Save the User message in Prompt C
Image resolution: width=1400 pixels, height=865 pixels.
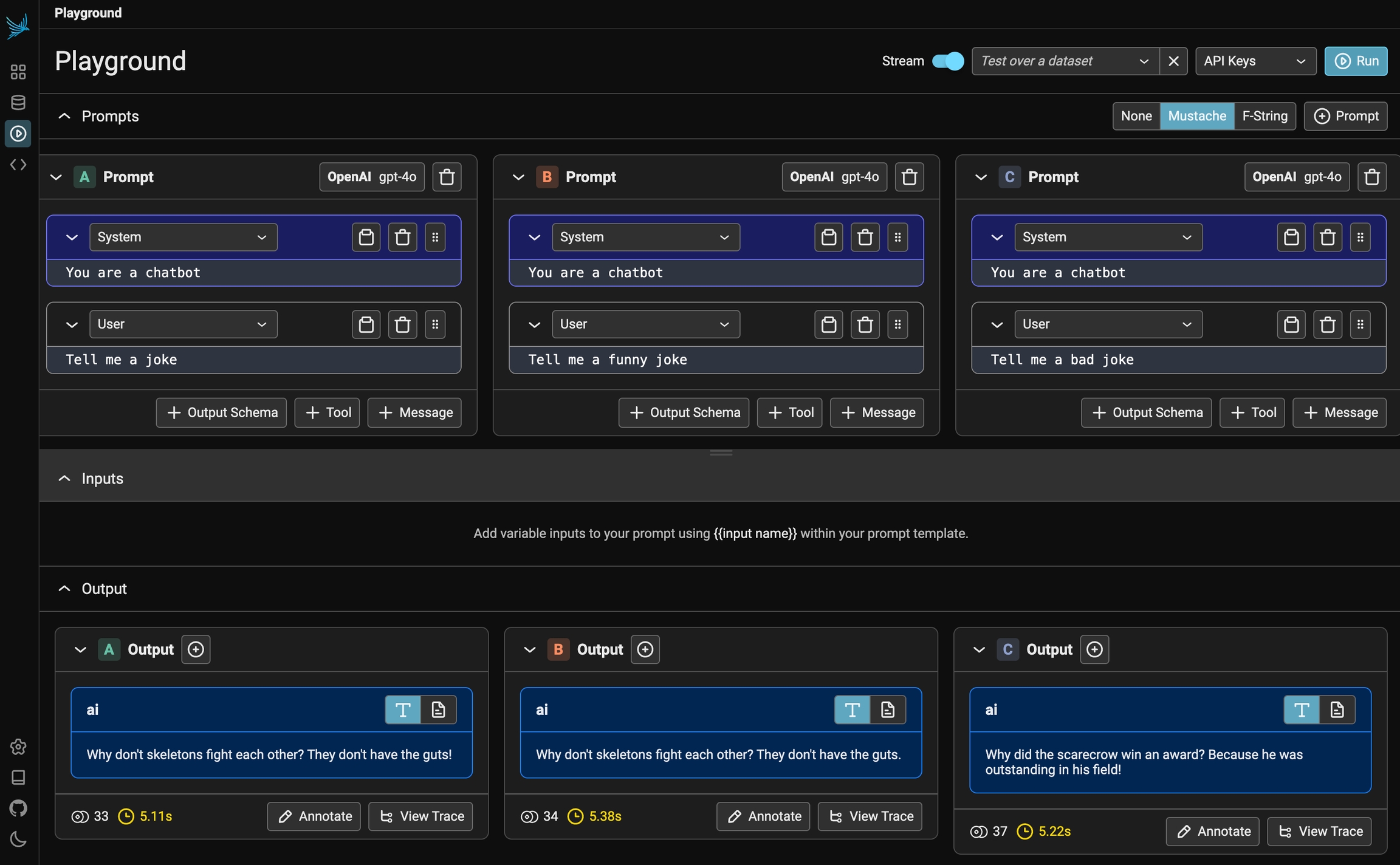coord(1291,324)
